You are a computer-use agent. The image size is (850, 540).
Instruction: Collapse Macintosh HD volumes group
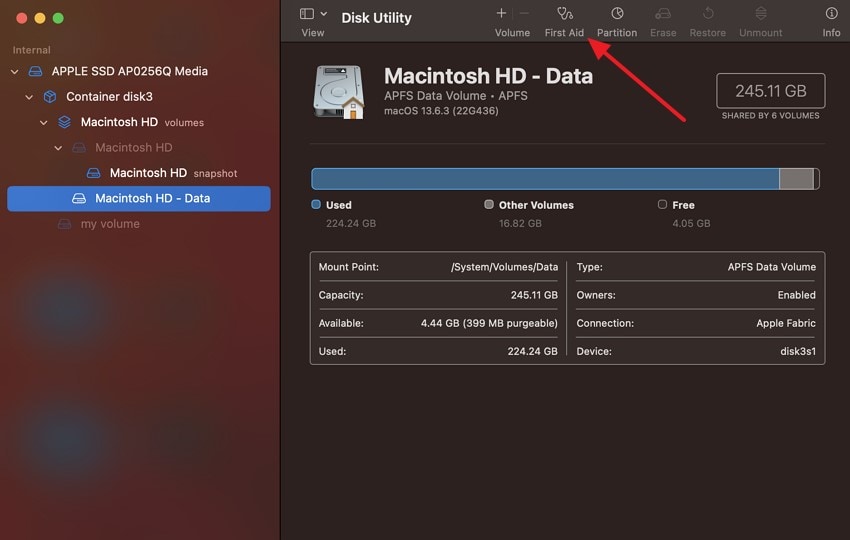pyautogui.click(x=44, y=123)
